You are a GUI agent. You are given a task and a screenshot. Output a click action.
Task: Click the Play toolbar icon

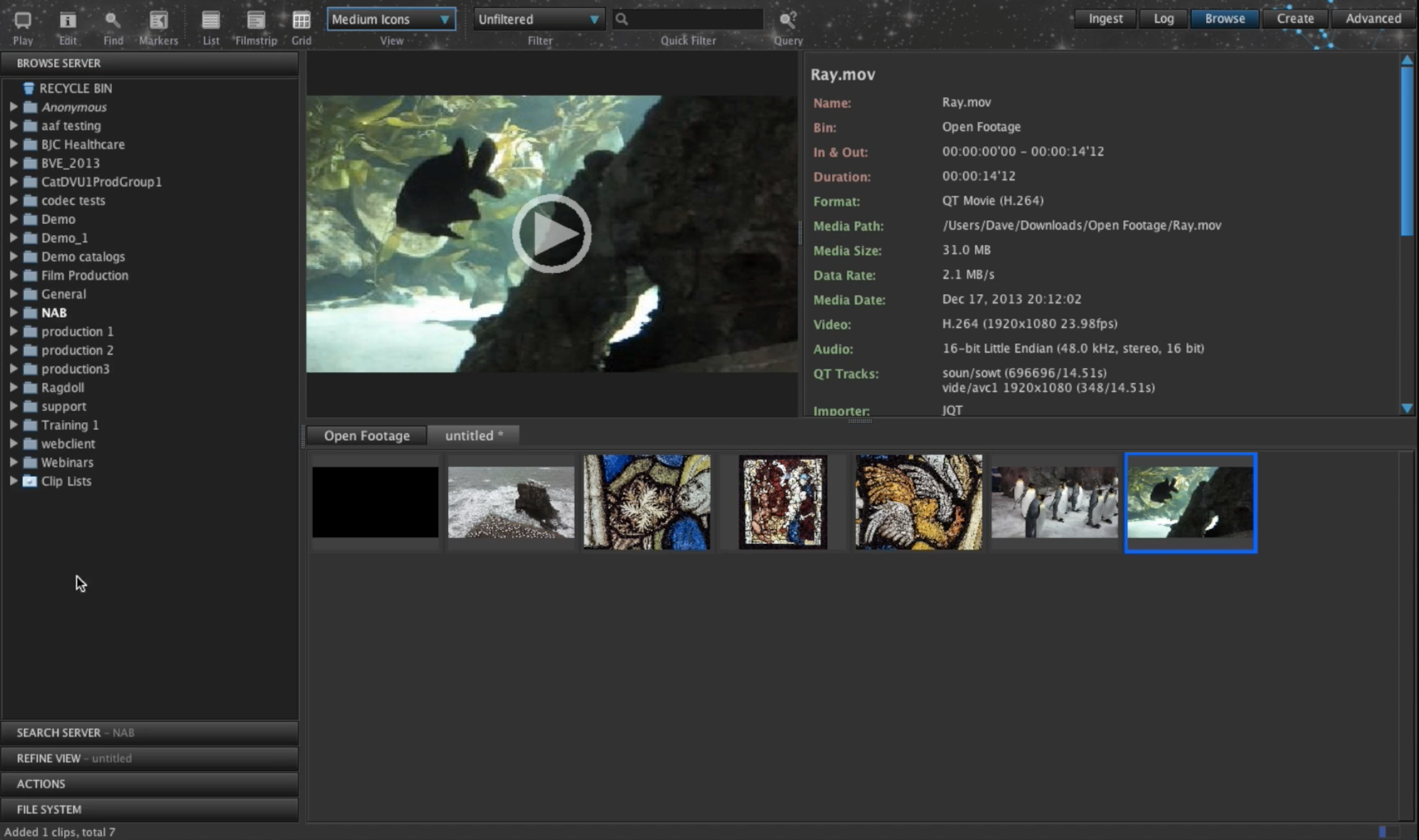tap(23, 20)
